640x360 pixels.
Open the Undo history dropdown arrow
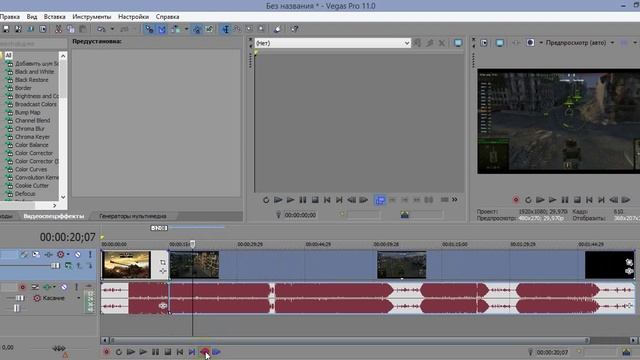coord(112,29)
